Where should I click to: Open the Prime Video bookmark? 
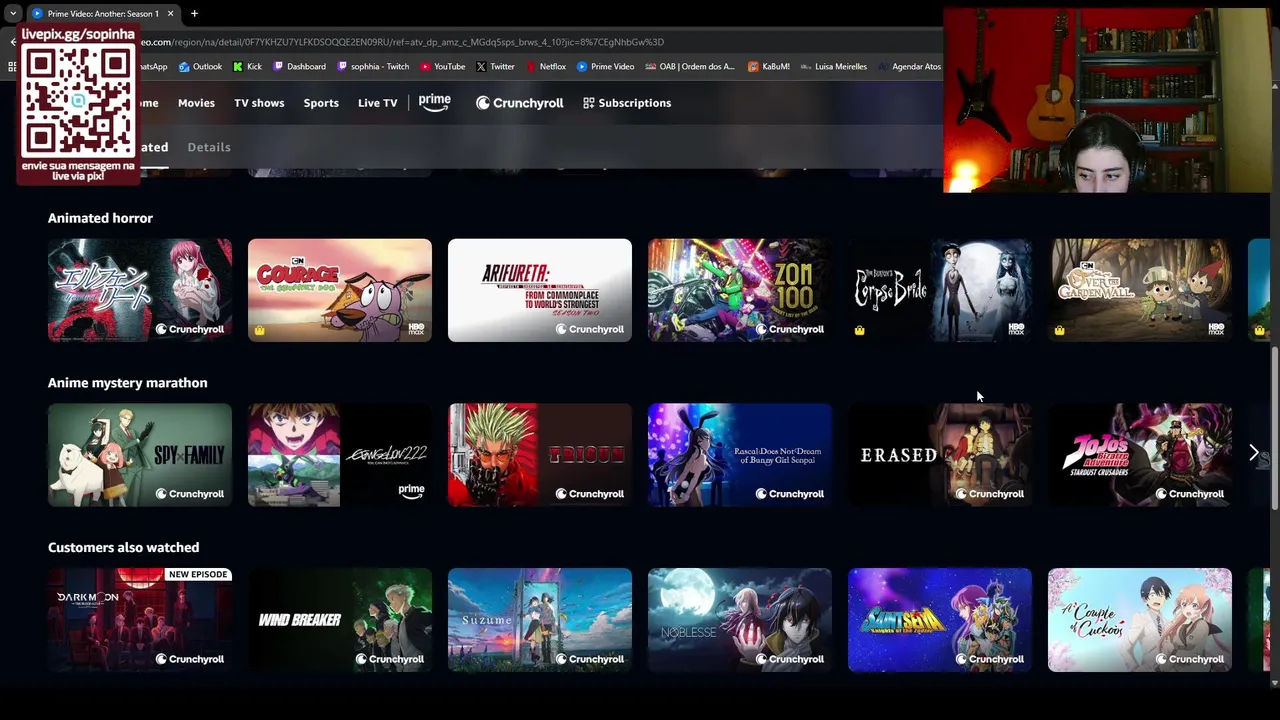605,67
